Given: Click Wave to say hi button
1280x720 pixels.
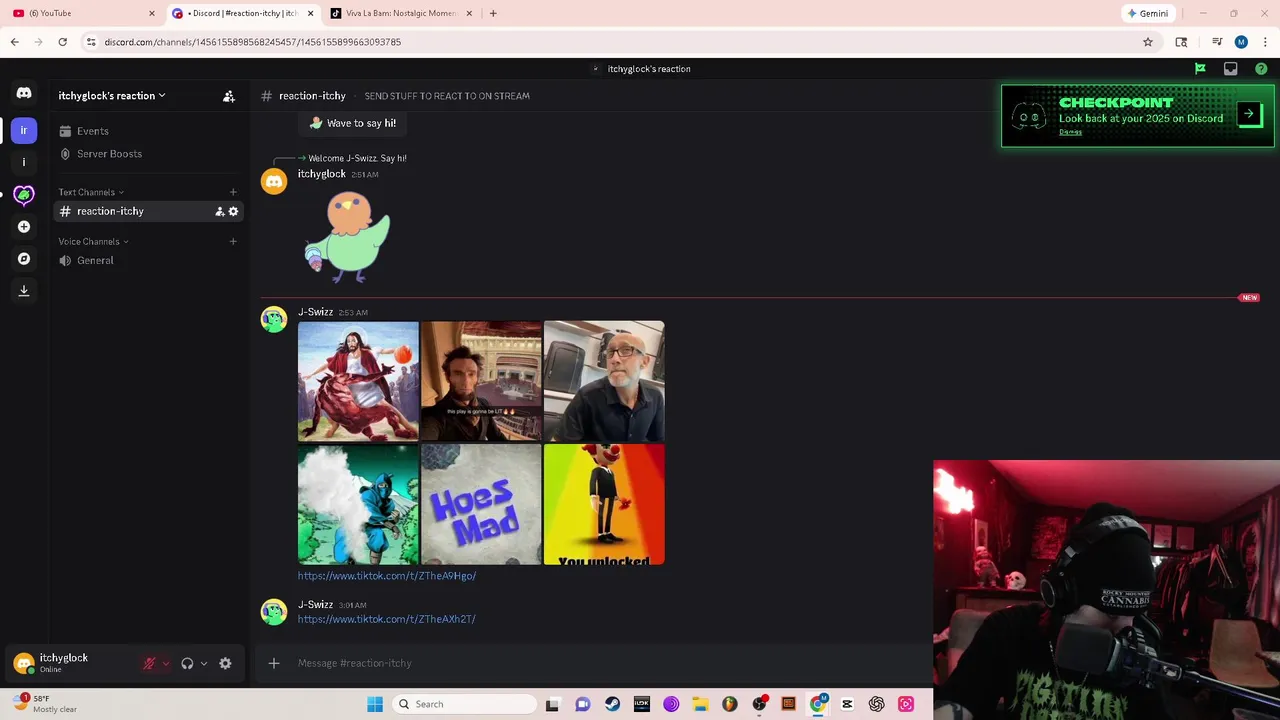Looking at the screenshot, I should (x=352, y=123).
